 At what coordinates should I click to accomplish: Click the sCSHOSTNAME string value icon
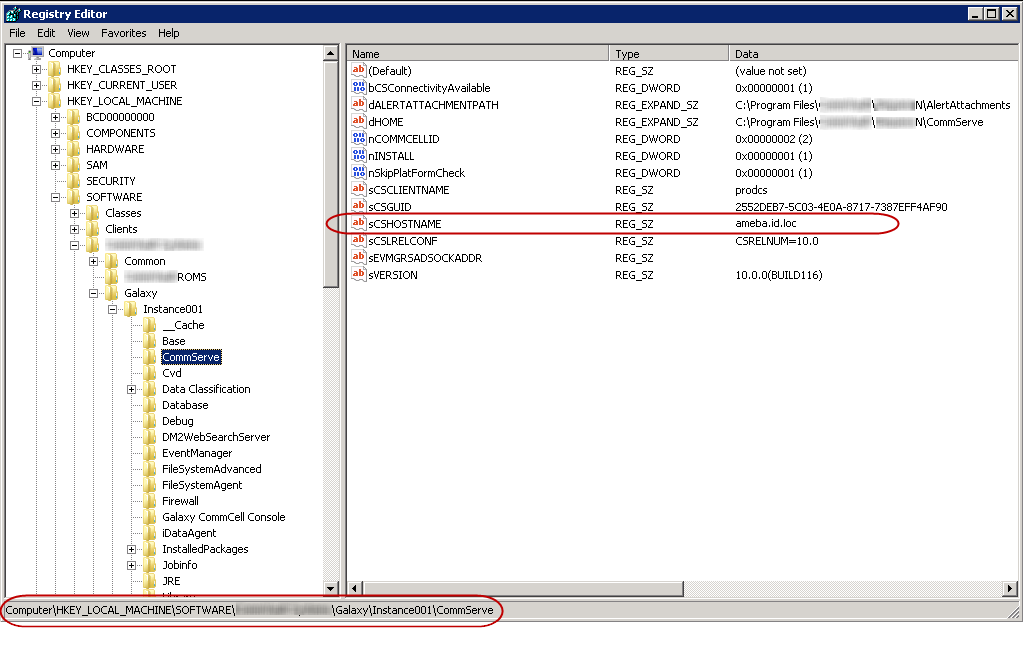pyautogui.click(x=359, y=224)
